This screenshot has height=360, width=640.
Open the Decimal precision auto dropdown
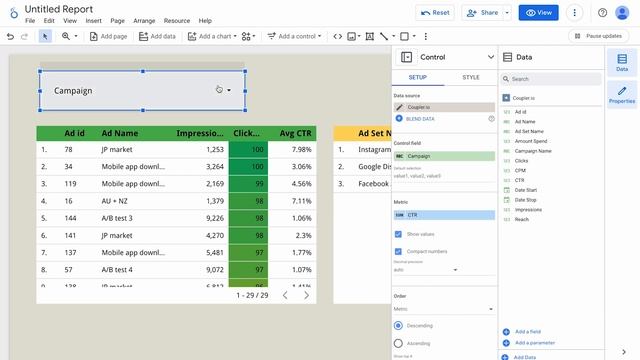coord(426,270)
